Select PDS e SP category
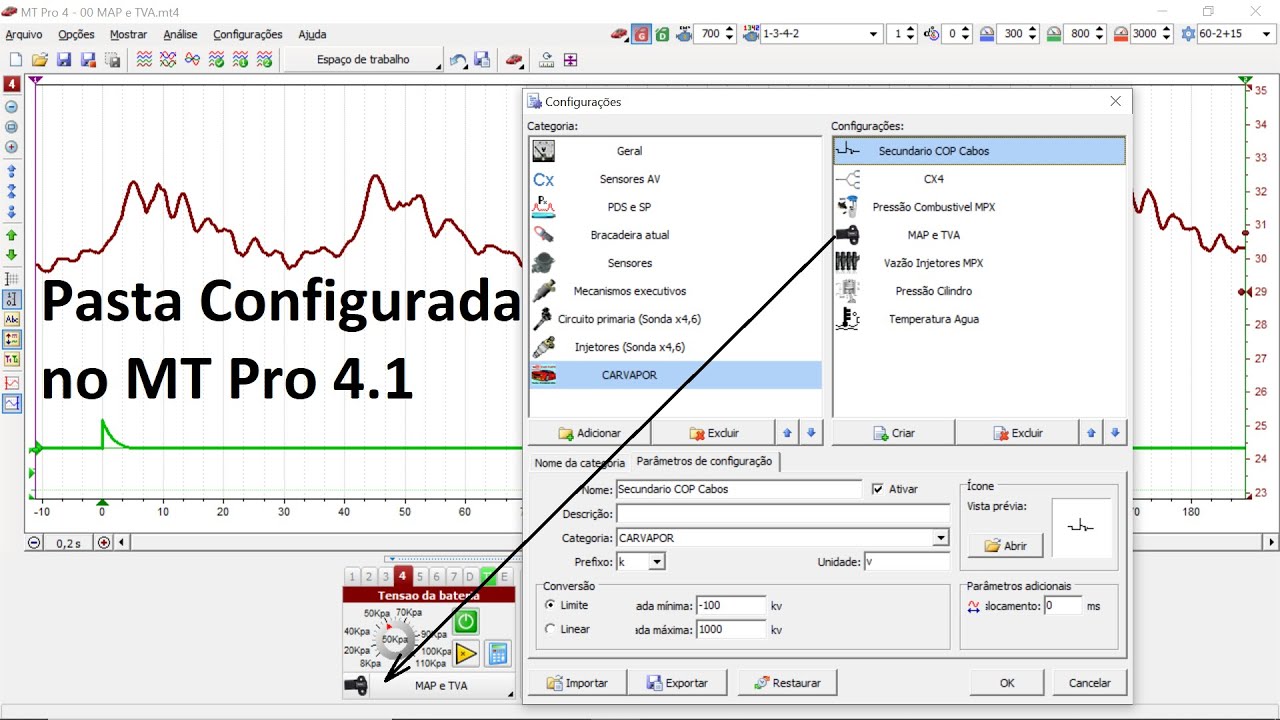 [675, 207]
